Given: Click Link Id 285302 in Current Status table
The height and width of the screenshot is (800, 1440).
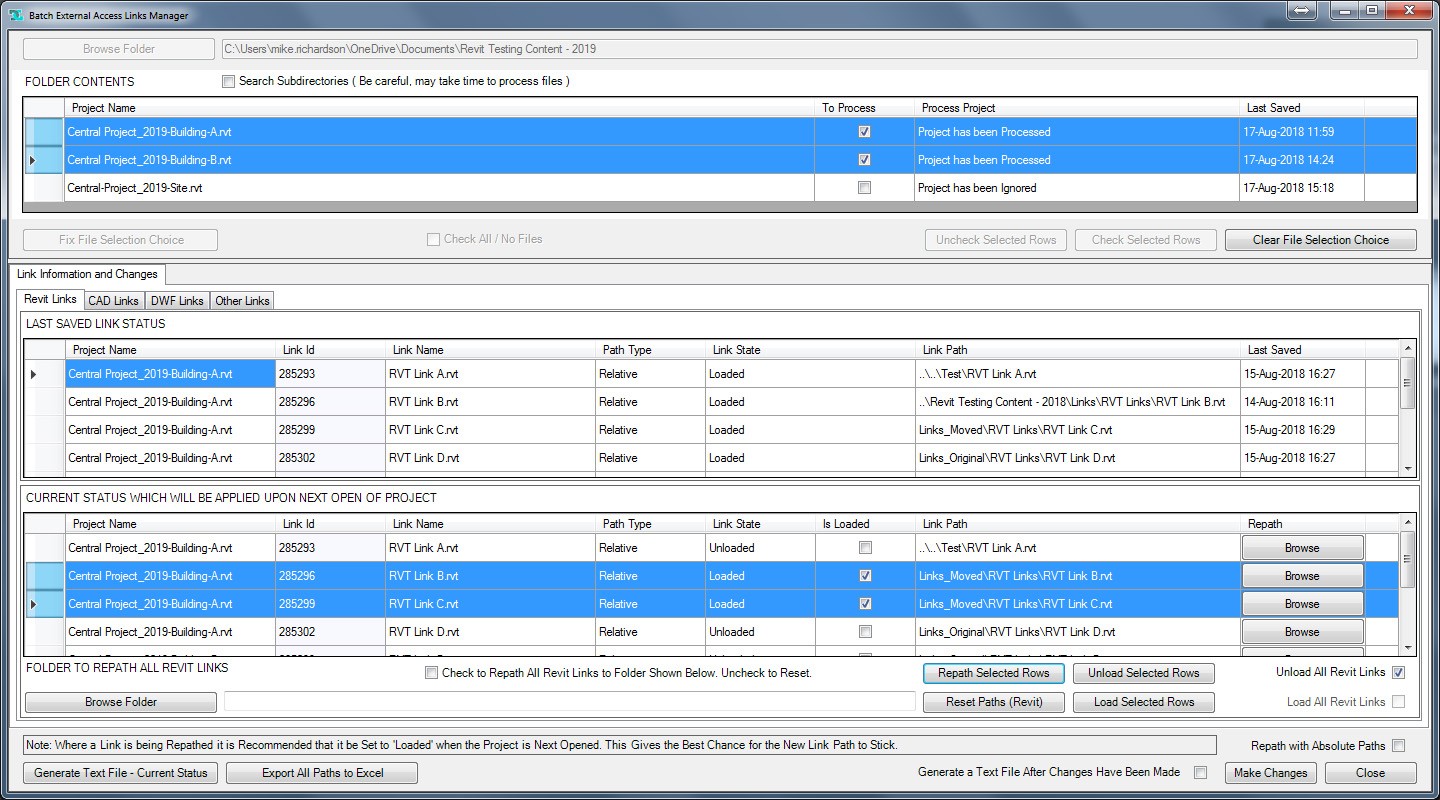Looking at the screenshot, I should 330,632.
